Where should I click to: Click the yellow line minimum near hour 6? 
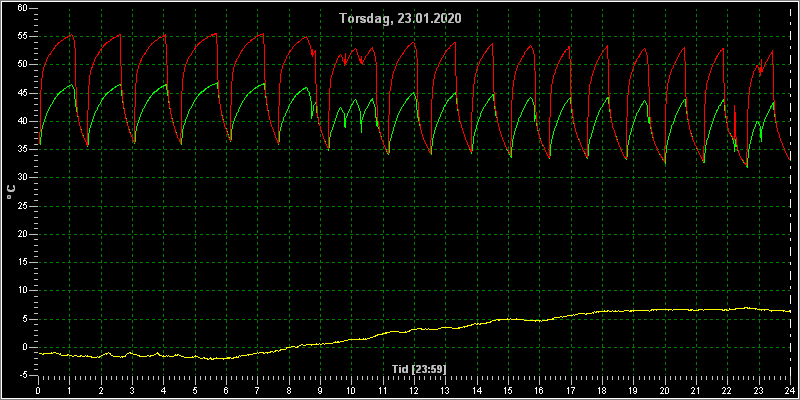coord(219,359)
